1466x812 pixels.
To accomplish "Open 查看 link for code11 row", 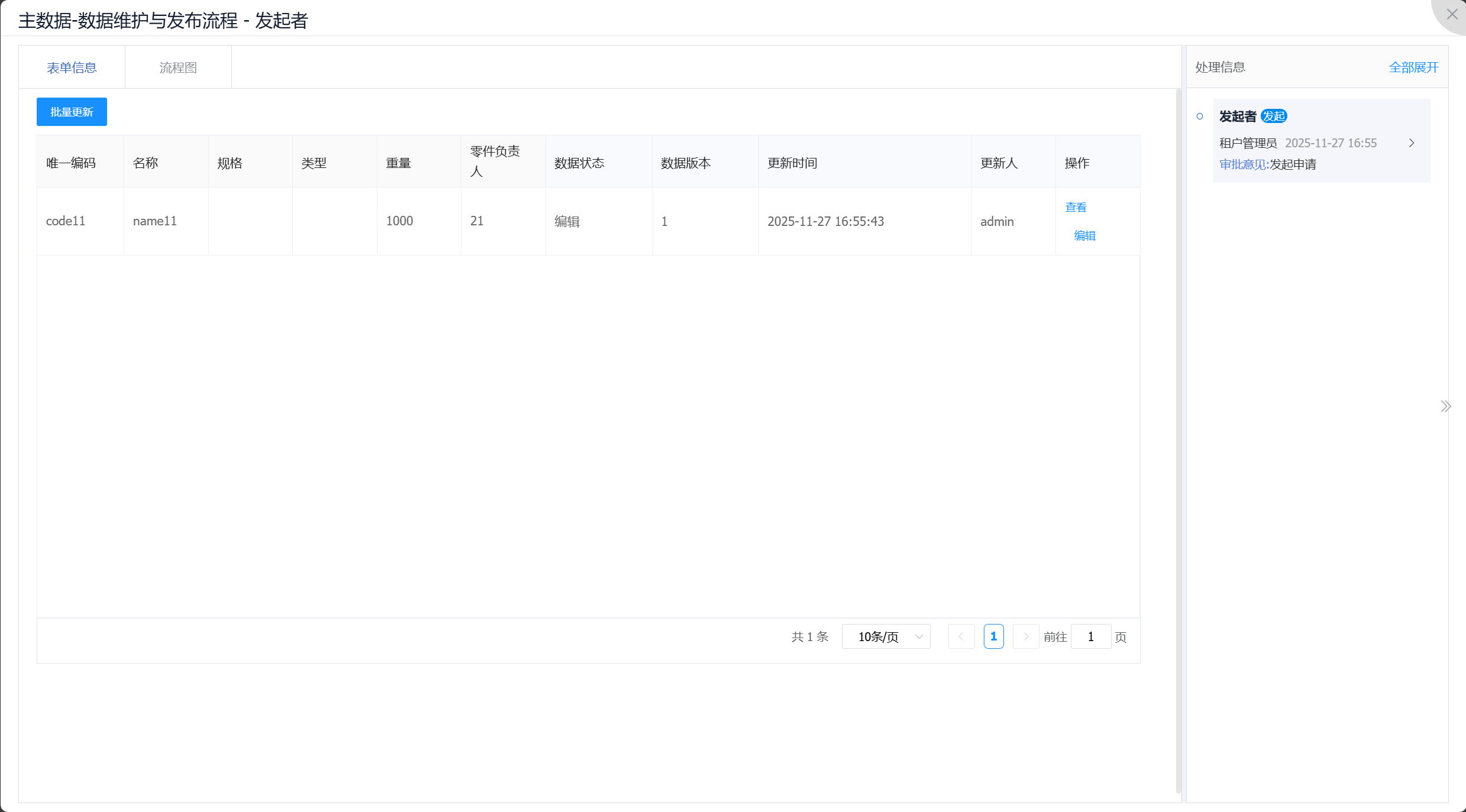I will 1076,207.
